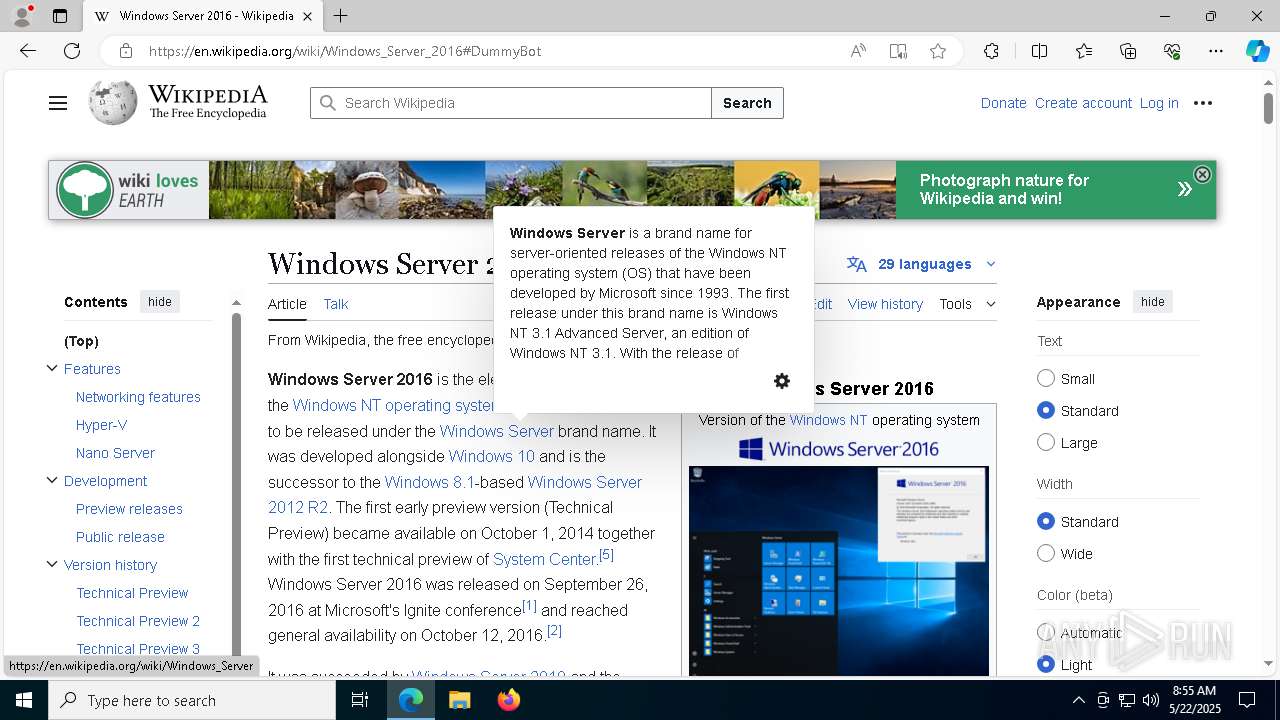Switch to the Article tab

287,304
